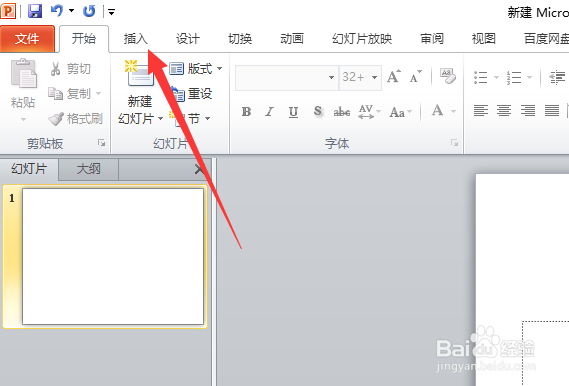Select the 幻灯片 pane tab
This screenshot has width=569, height=386.
coord(29,169)
